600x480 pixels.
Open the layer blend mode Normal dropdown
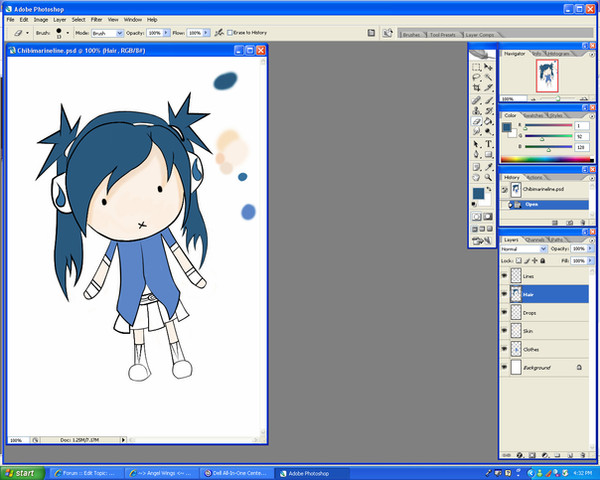[543, 249]
